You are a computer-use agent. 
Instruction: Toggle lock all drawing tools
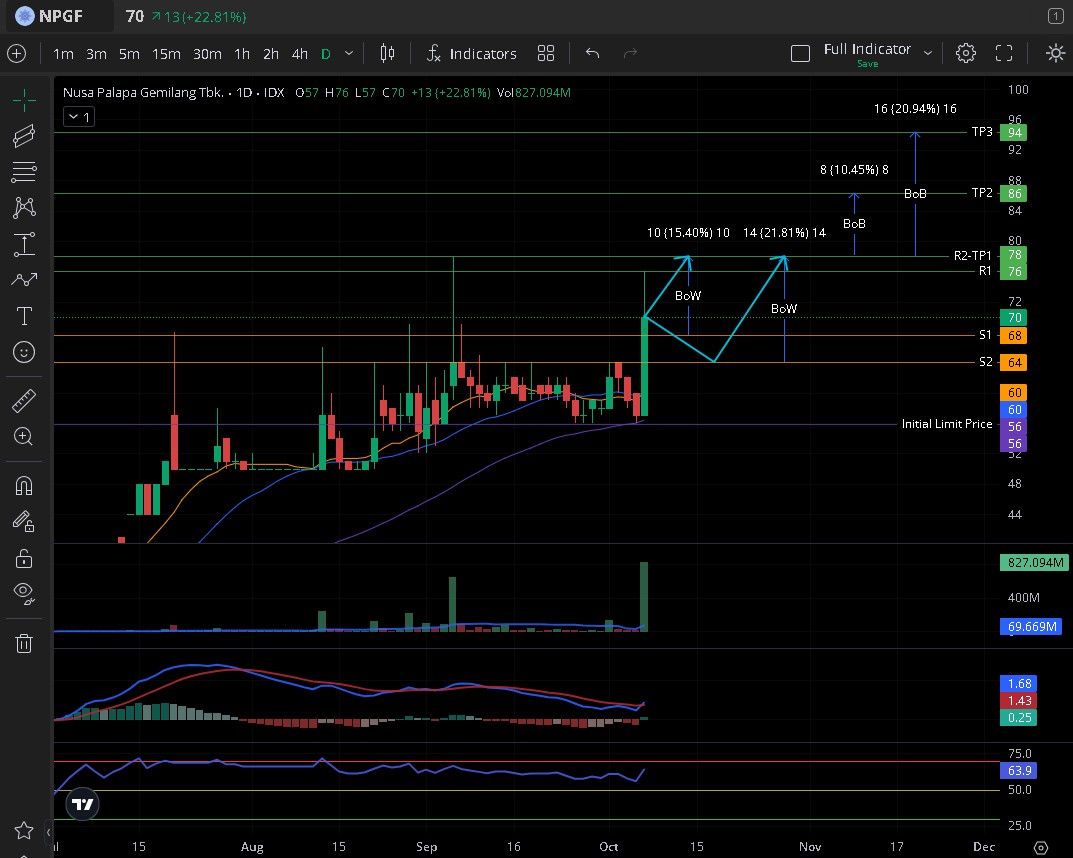click(x=24, y=558)
